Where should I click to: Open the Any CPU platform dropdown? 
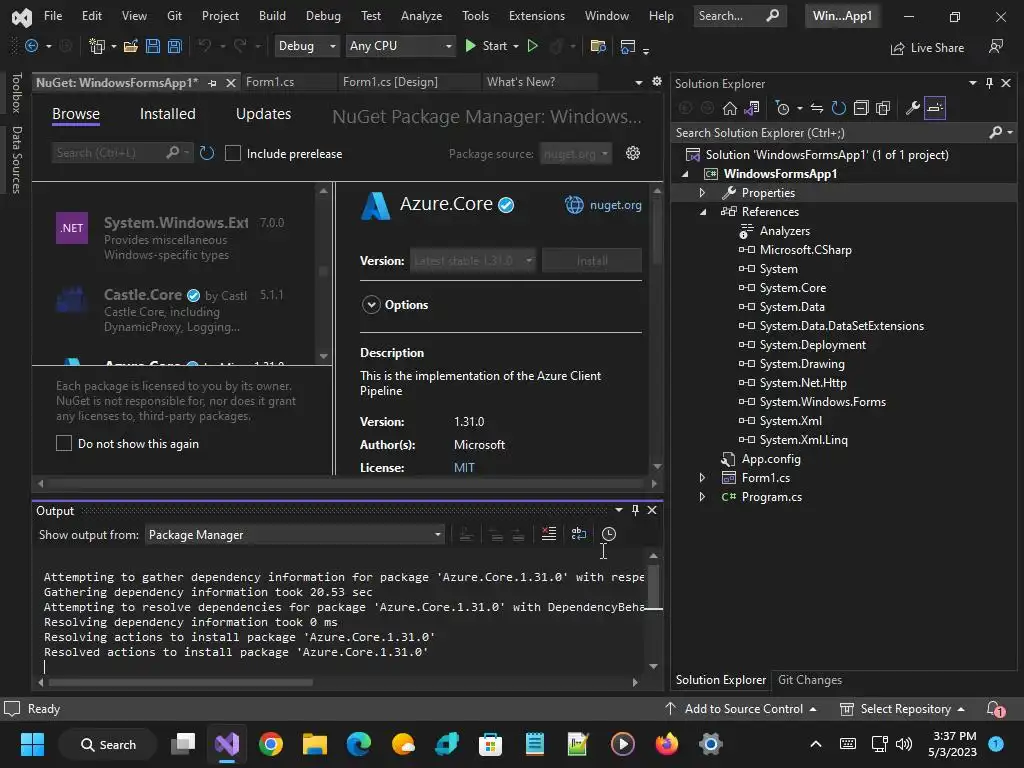400,46
